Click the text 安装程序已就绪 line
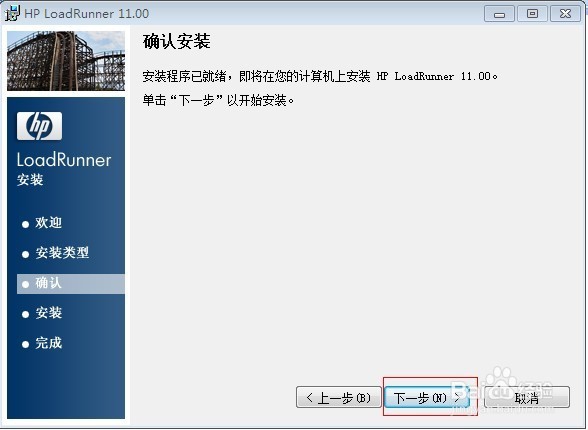 pyautogui.click(x=320, y=76)
